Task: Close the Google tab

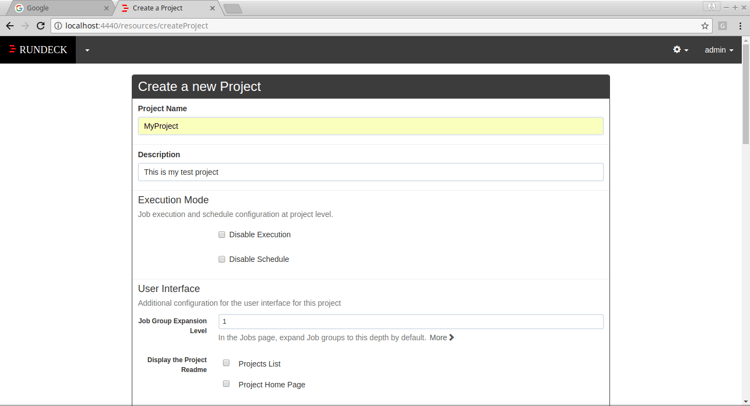Action: 106,8
